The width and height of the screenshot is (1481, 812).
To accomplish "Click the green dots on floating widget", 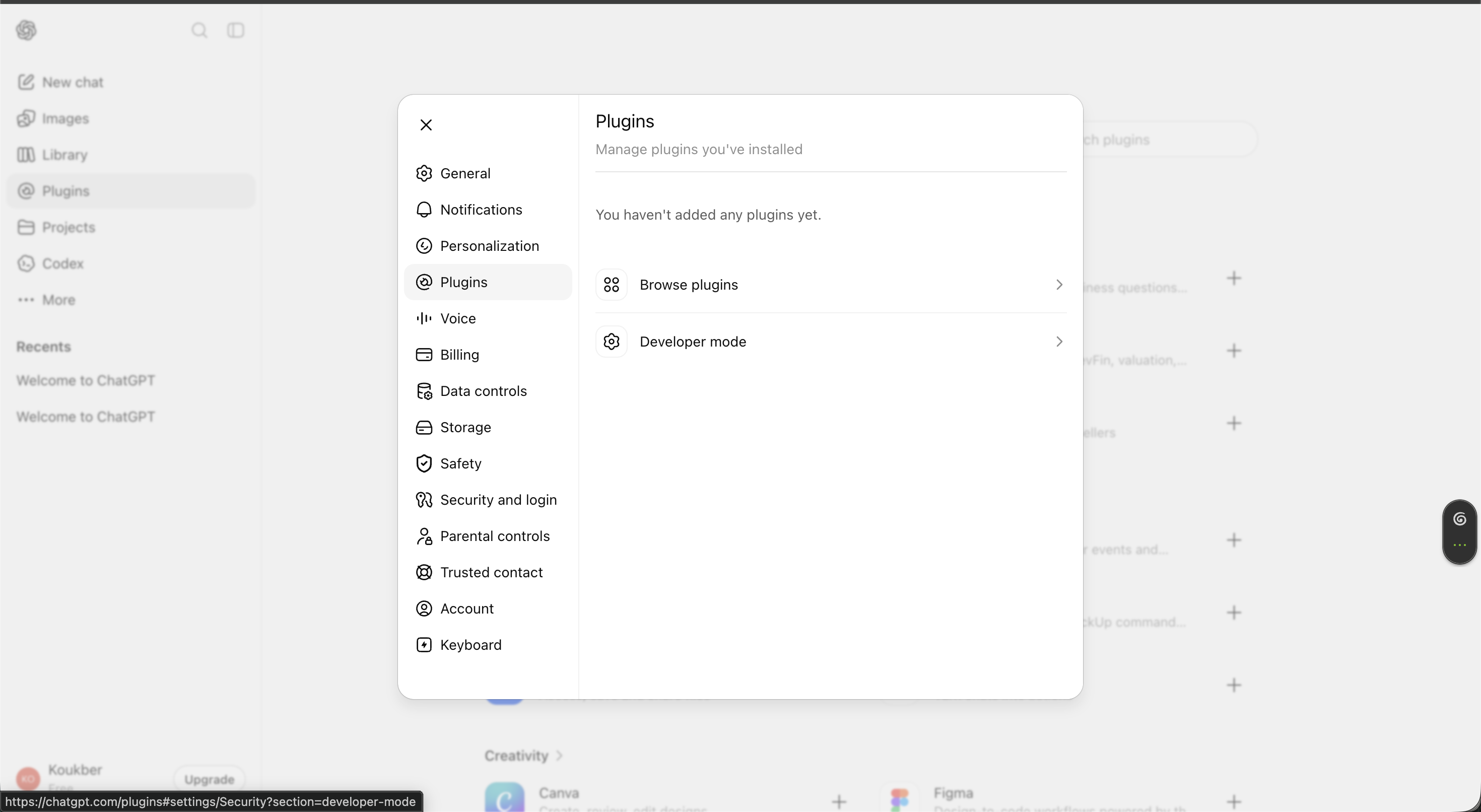I will click(1459, 545).
